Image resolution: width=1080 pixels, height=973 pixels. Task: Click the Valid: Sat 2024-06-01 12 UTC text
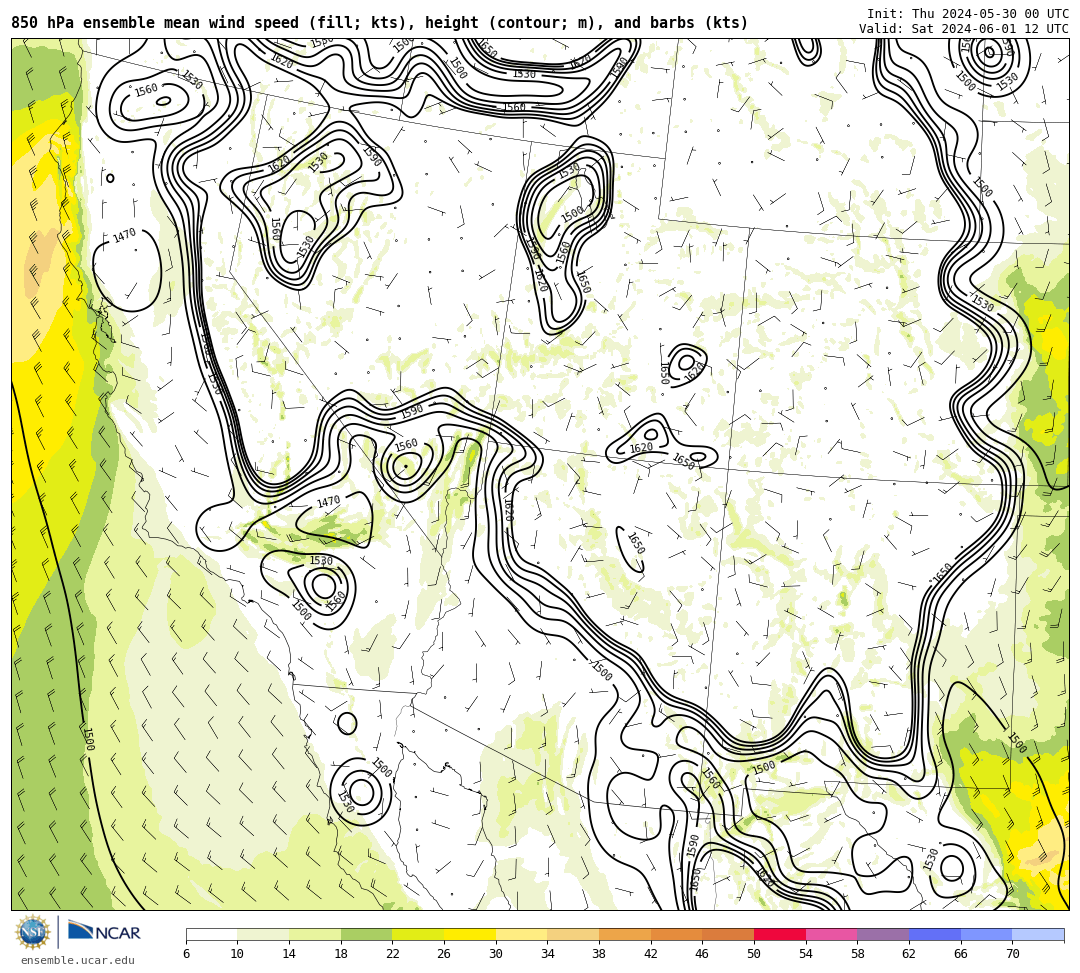964,29
